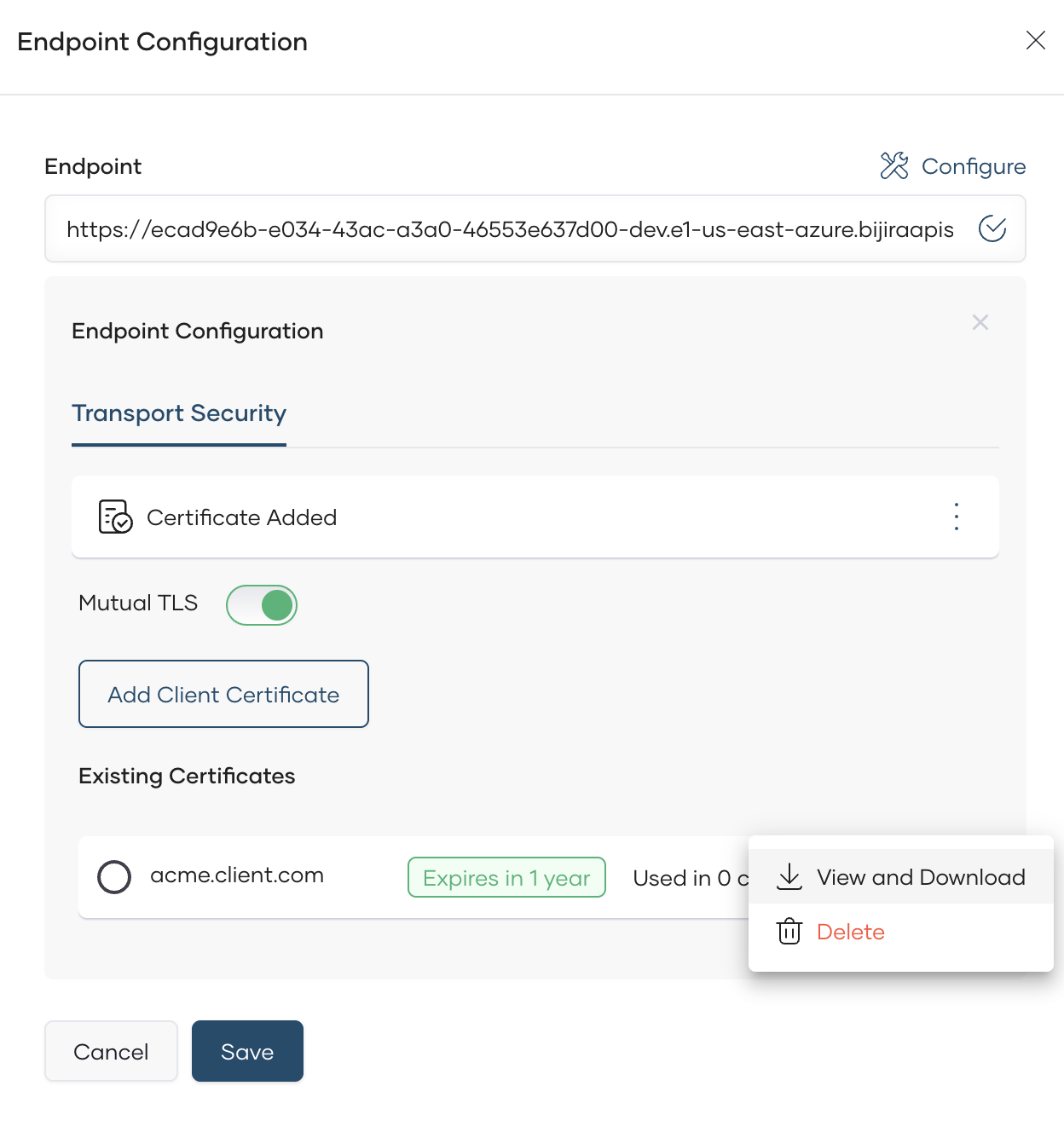Choose View and Download from the menu
The image size is (1064, 1132).
pos(920,877)
